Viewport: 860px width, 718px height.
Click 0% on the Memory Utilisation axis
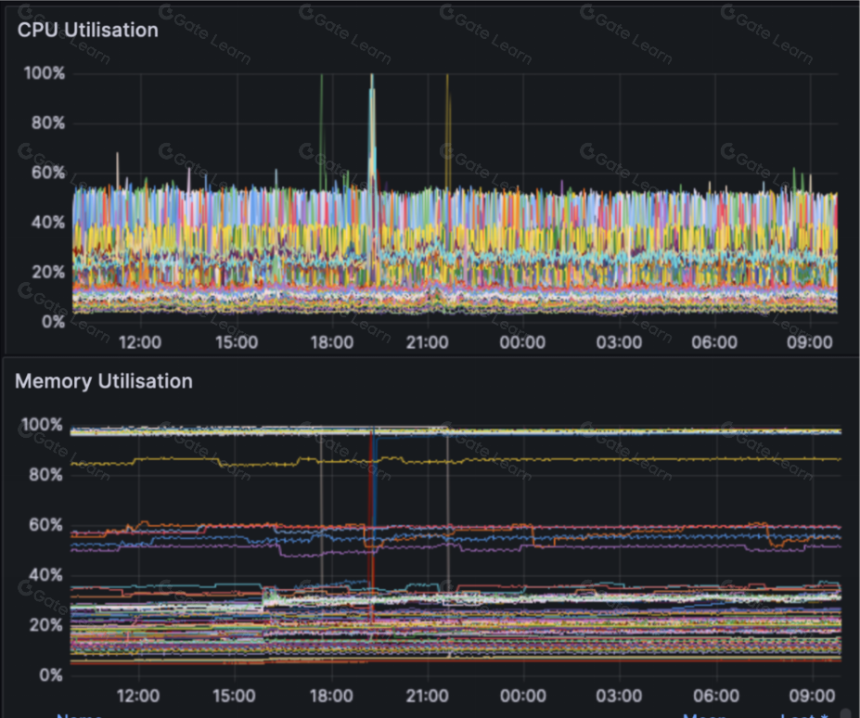click(x=51, y=675)
